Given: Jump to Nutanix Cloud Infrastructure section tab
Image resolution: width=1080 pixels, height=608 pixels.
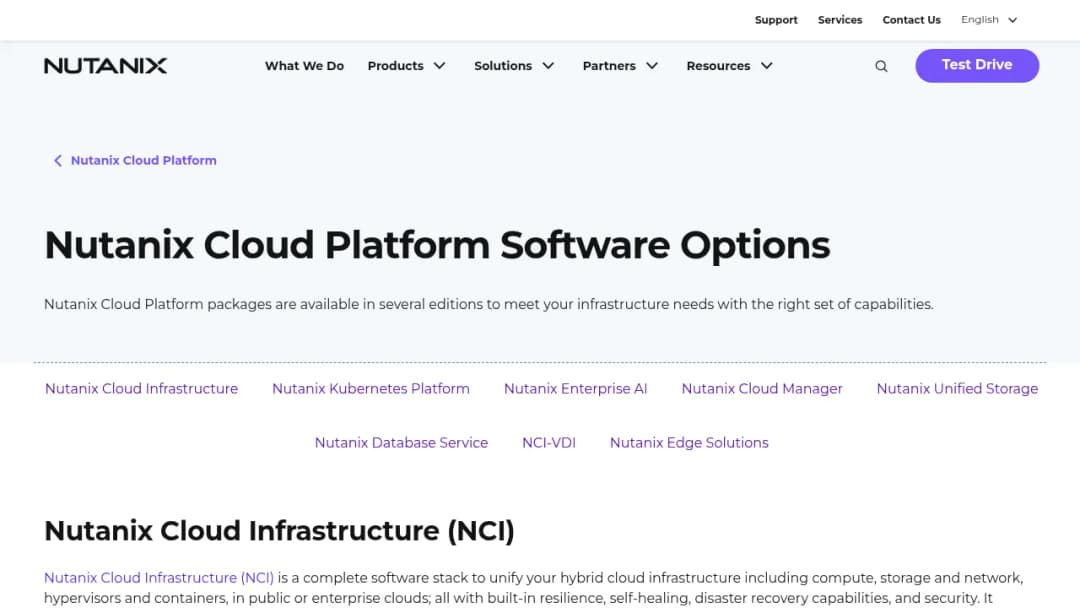Looking at the screenshot, I should point(141,388).
